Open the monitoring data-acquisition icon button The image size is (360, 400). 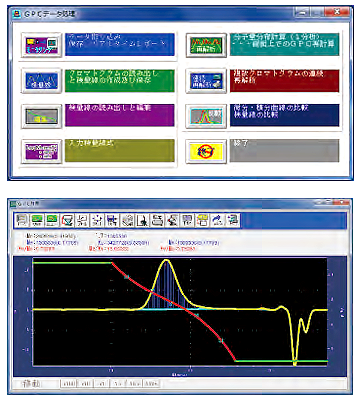[42, 45]
